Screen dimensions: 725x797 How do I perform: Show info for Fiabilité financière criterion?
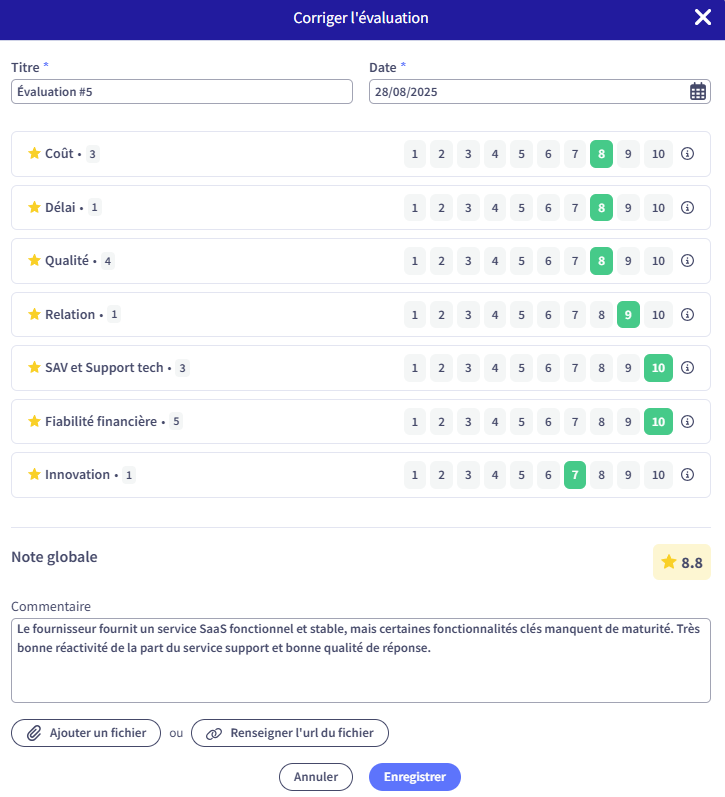coord(687,421)
